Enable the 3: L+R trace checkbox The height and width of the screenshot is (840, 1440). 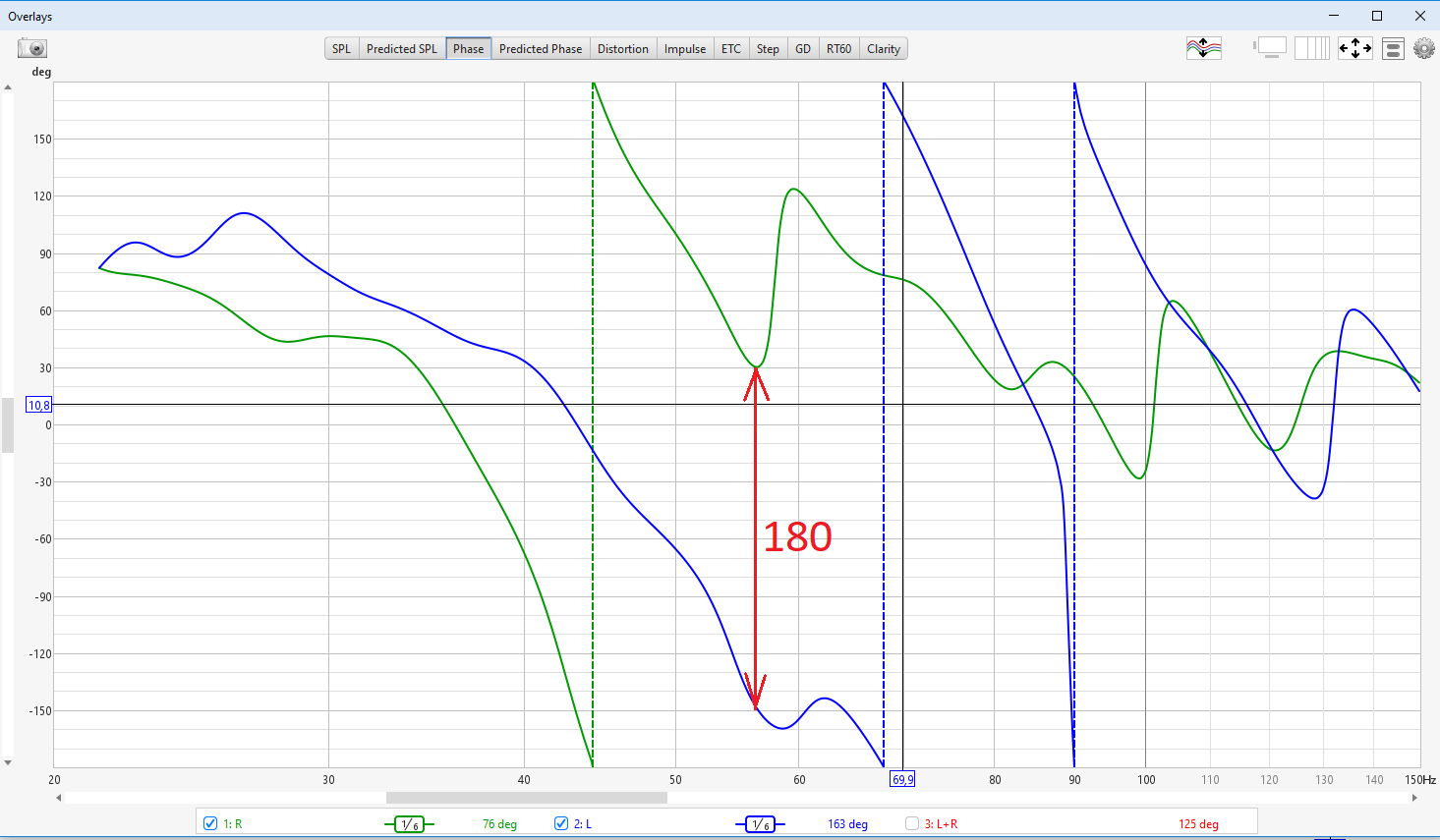(912, 823)
